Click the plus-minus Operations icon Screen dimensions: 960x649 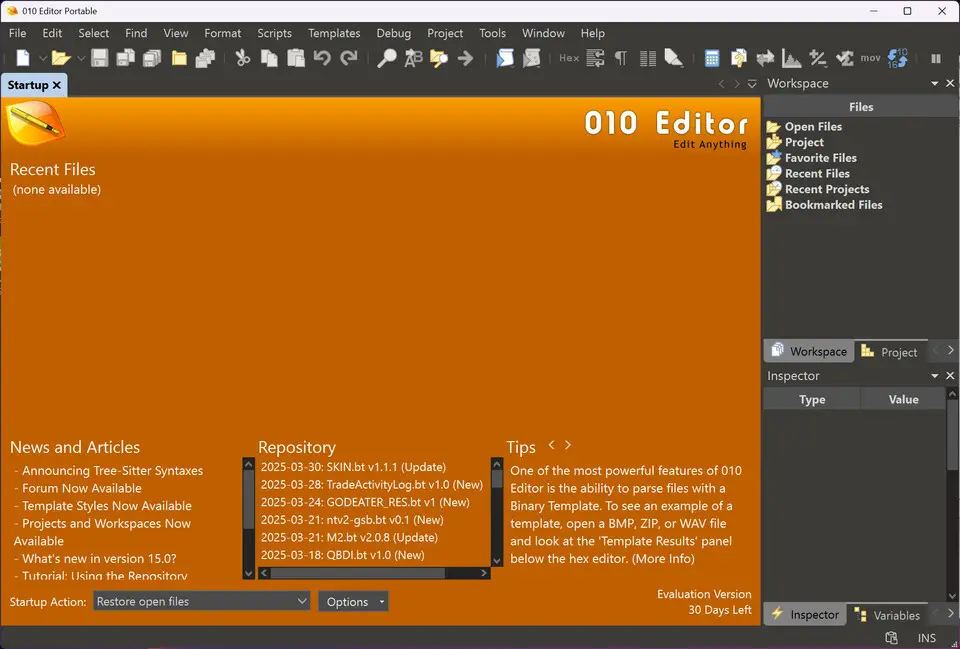point(818,58)
